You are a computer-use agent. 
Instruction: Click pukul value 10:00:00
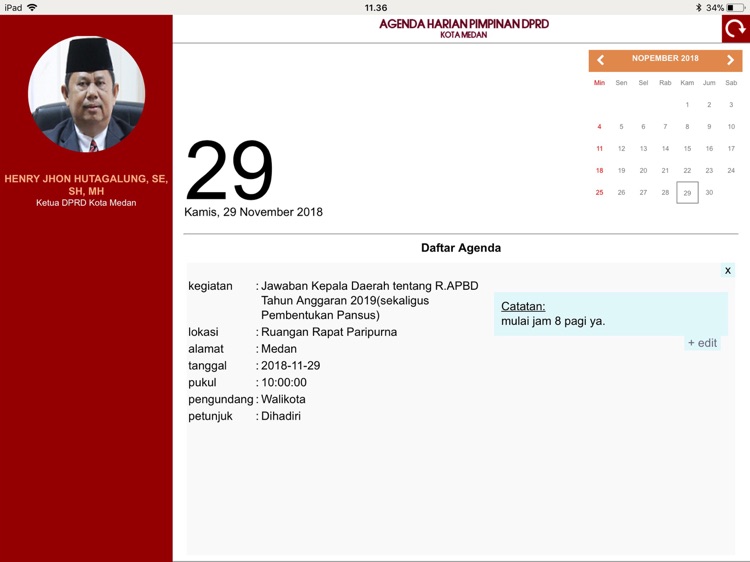coord(284,382)
